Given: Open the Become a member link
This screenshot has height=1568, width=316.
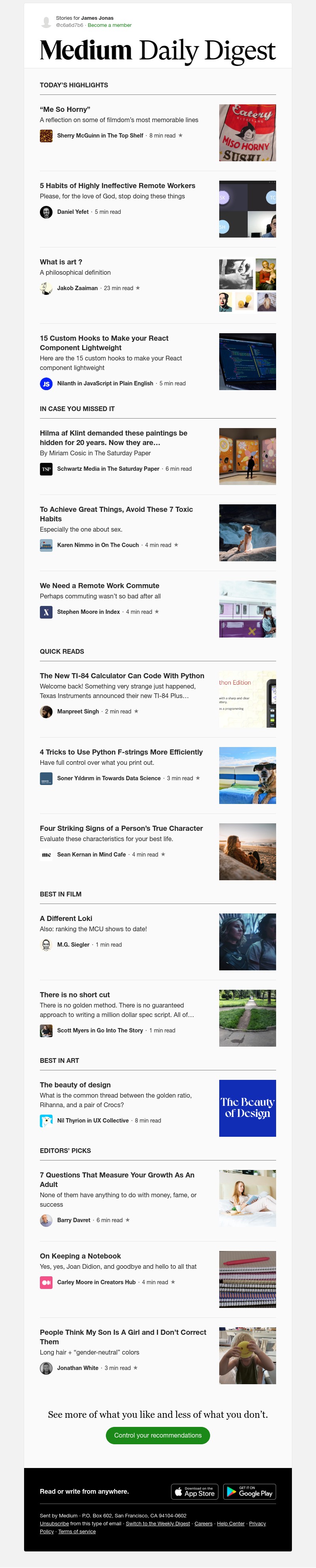Looking at the screenshot, I should tap(109, 26).
